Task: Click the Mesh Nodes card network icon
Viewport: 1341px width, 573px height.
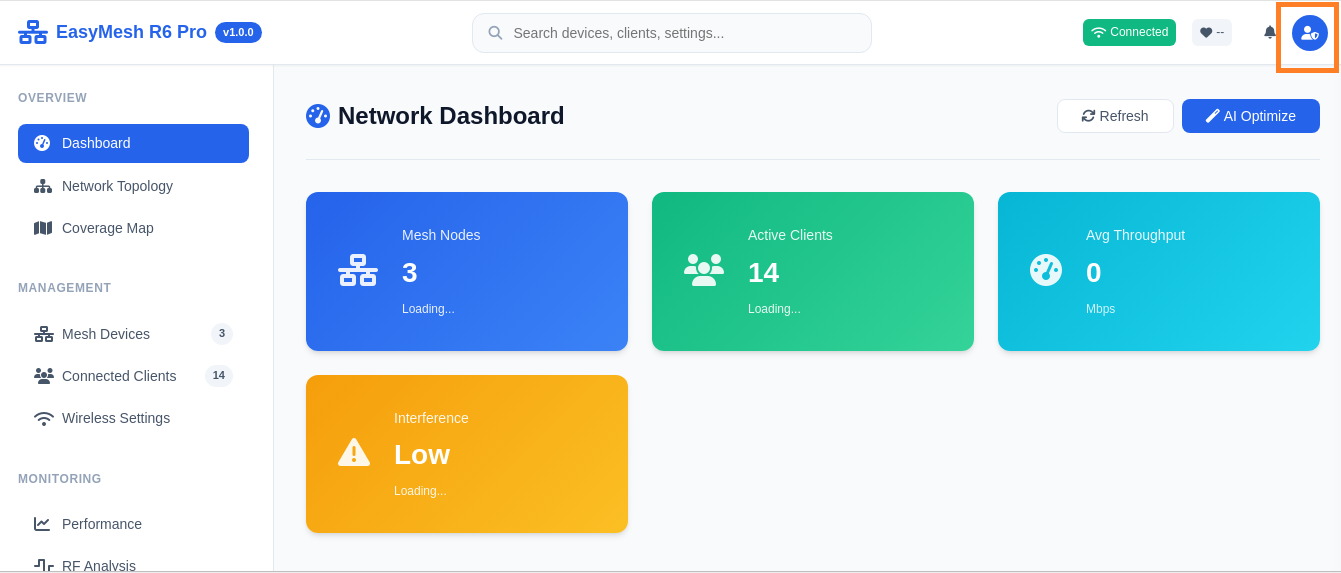Action: tap(358, 271)
